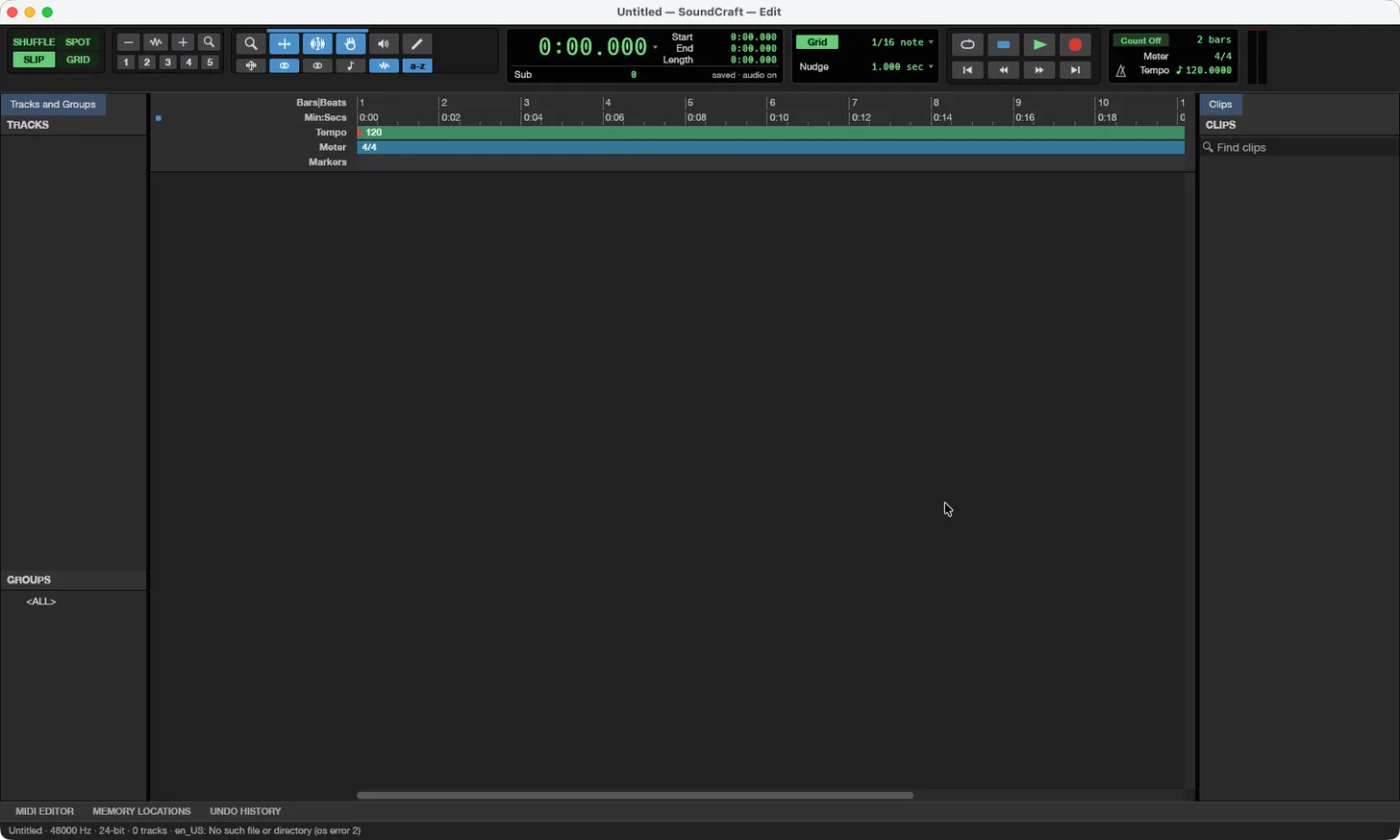Viewport: 1400px width, 840px height.
Task: Click the plus horizontal zoom-in button
Action: tap(183, 42)
